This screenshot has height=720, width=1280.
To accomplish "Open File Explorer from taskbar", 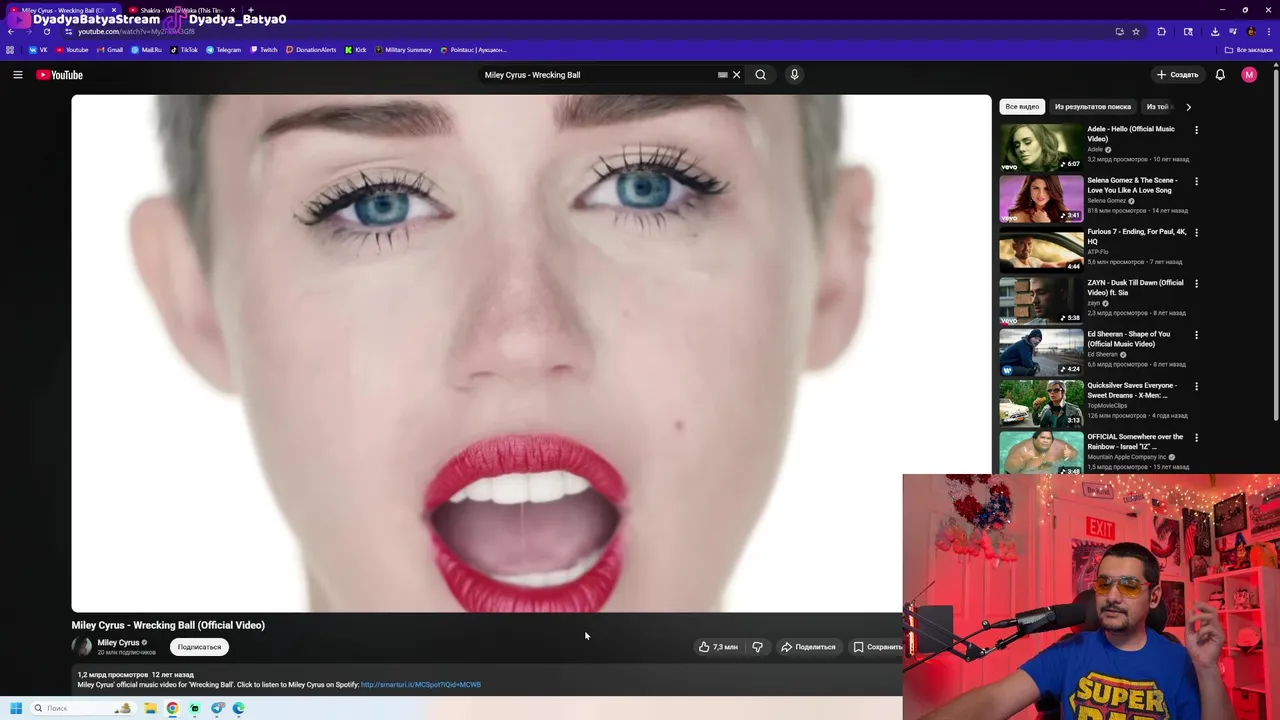I will point(150,708).
